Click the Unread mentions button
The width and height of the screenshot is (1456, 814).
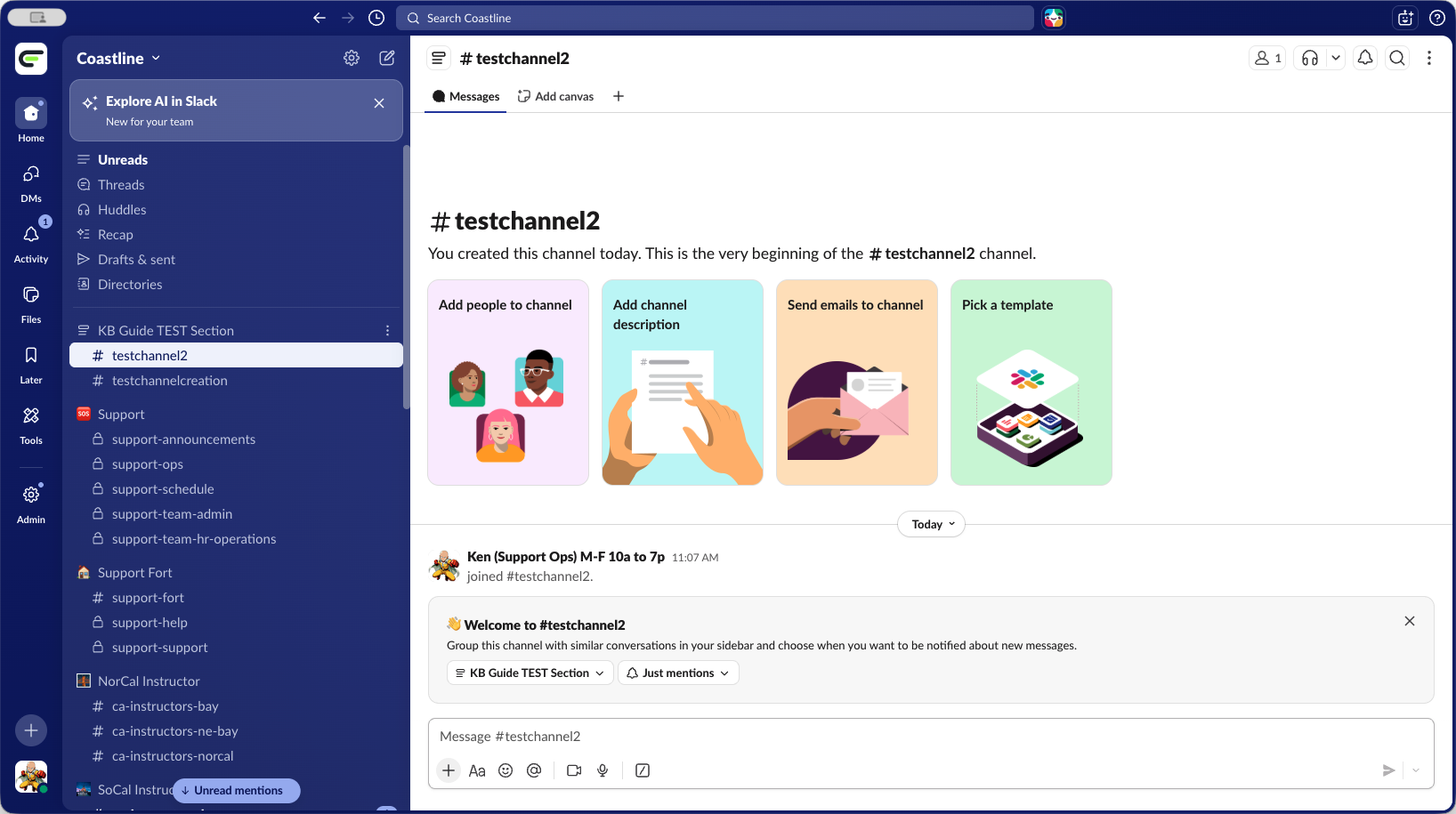tap(237, 790)
